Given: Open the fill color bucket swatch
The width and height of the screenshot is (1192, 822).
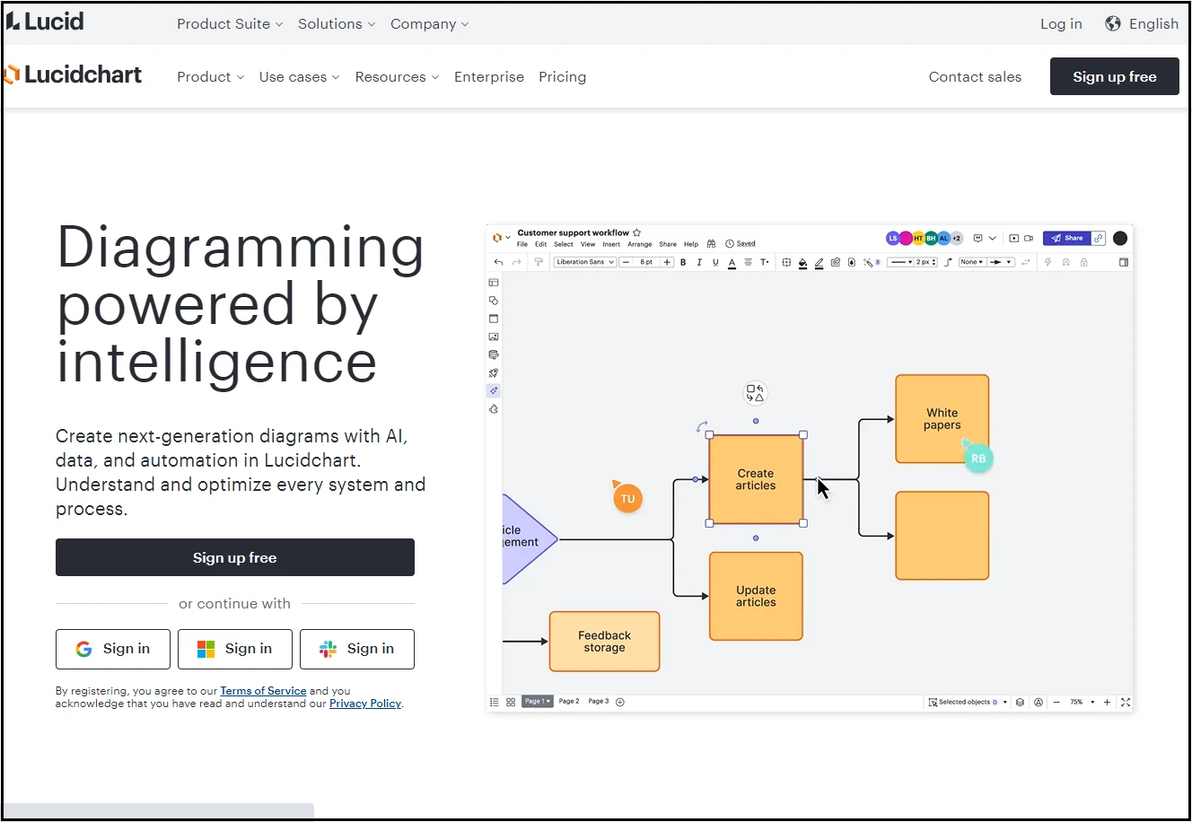Looking at the screenshot, I should click(803, 262).
